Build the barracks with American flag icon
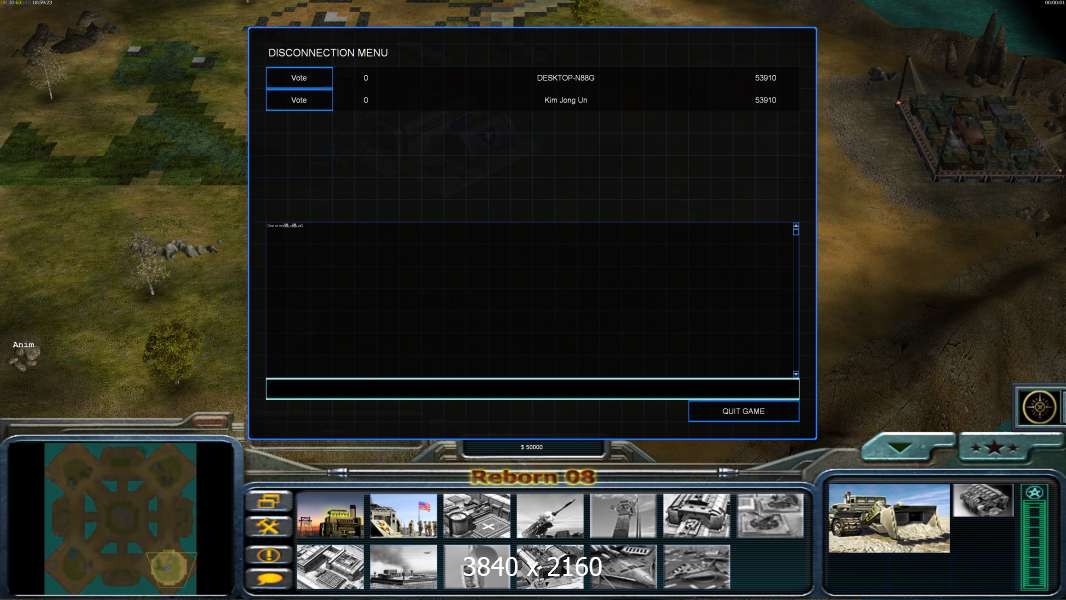This screenshot has width=1066, height=600. pos(403,516)
